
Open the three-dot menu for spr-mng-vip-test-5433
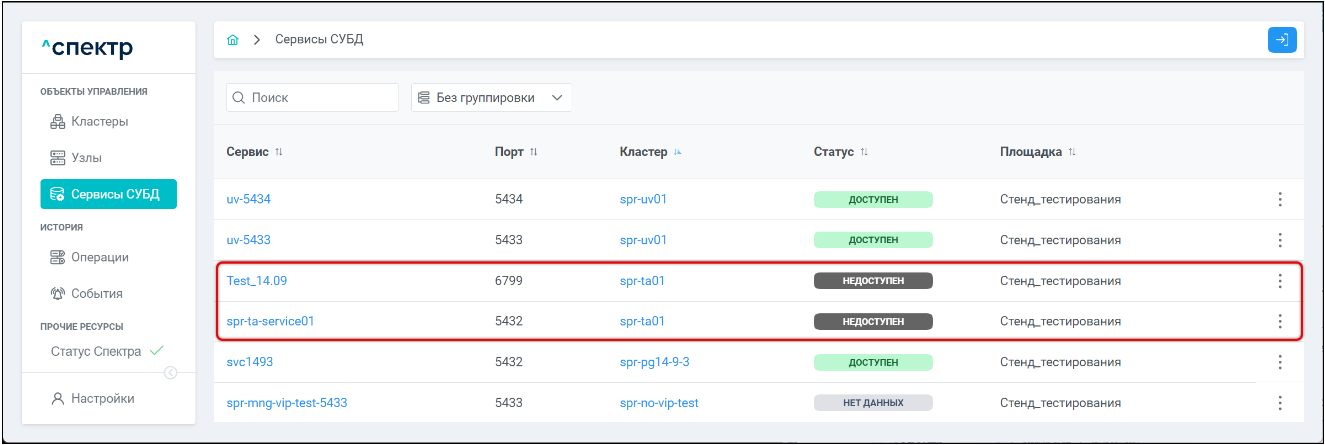[1279, 403]
